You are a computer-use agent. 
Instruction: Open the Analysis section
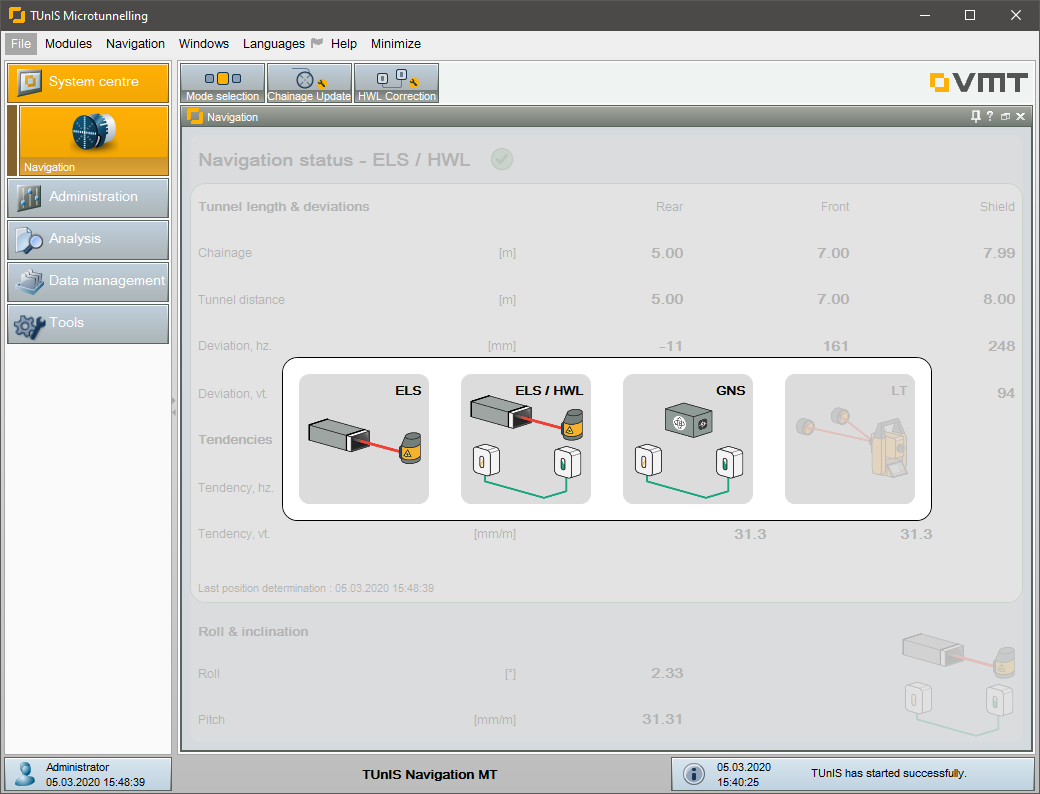[88, 239]
